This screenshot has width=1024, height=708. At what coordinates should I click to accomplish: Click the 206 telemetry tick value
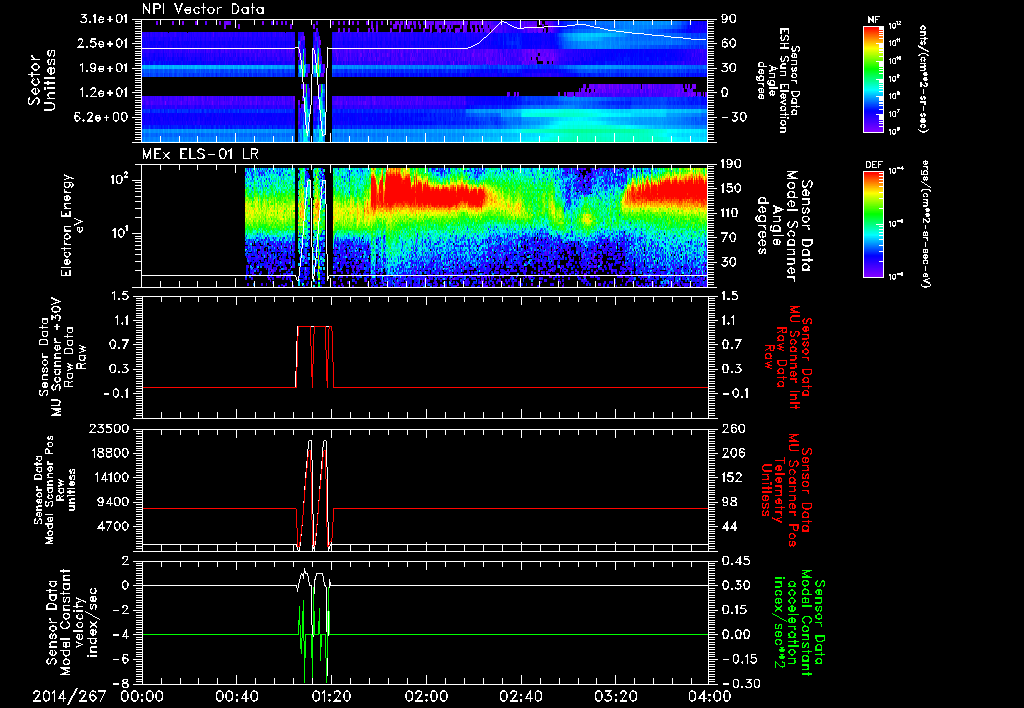731,453
